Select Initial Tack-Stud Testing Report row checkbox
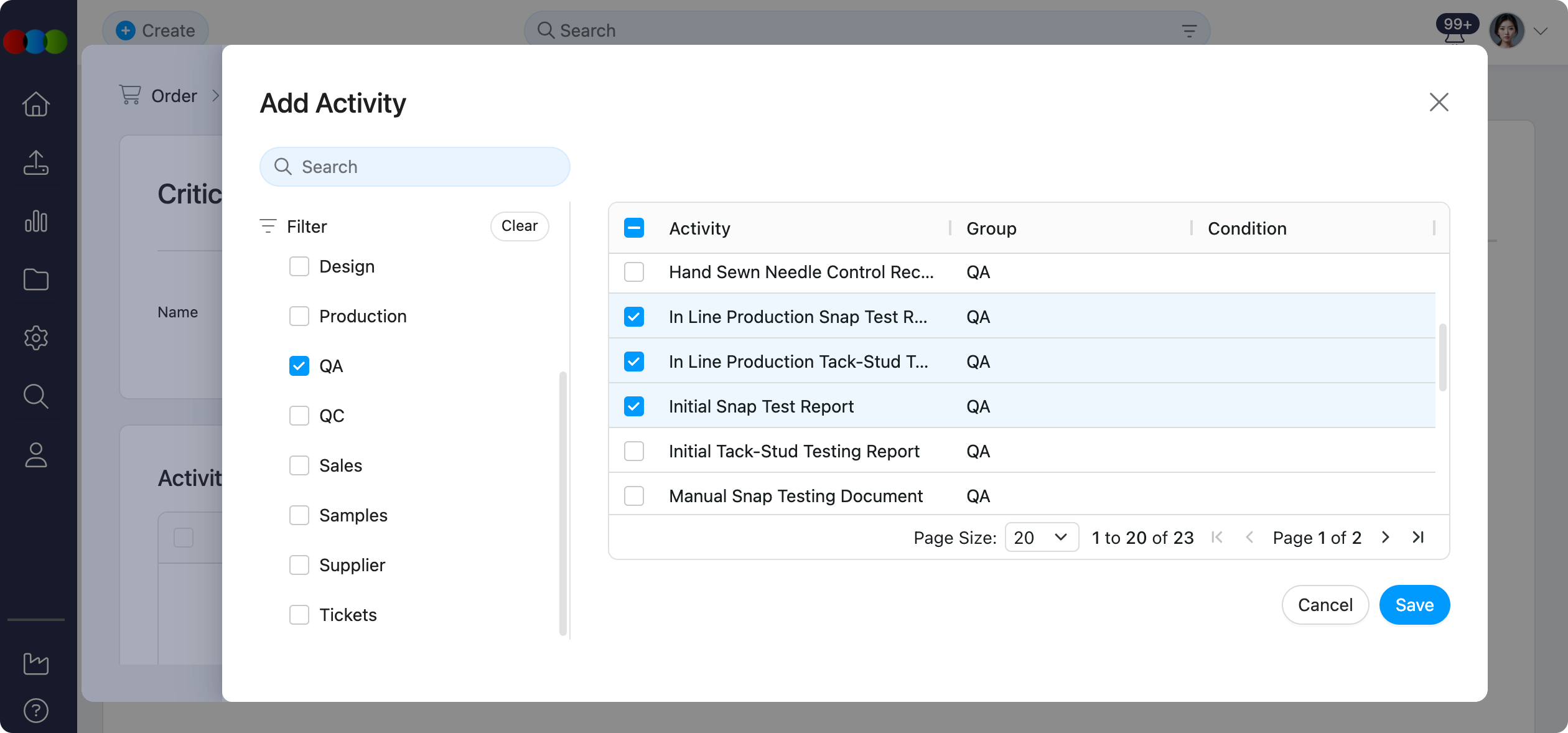The image size is (1568, 733). [634, 451]
